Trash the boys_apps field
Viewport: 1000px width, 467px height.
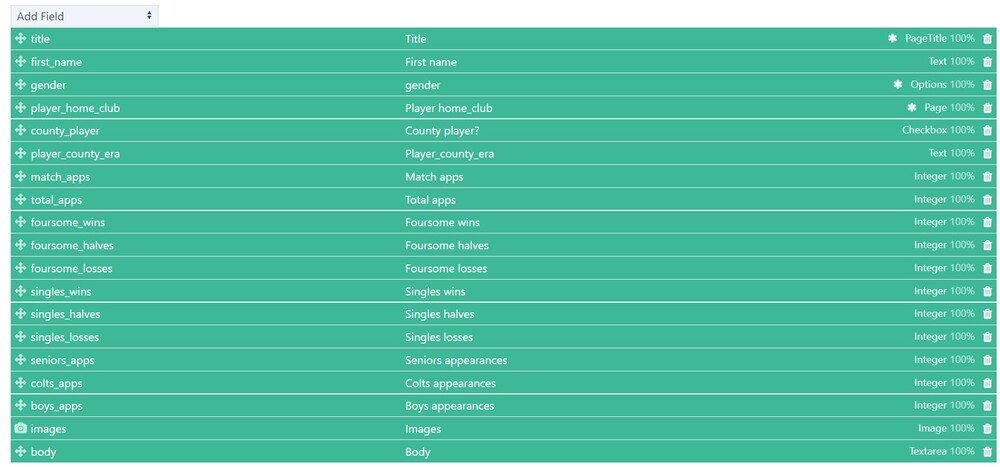[988, 406]
